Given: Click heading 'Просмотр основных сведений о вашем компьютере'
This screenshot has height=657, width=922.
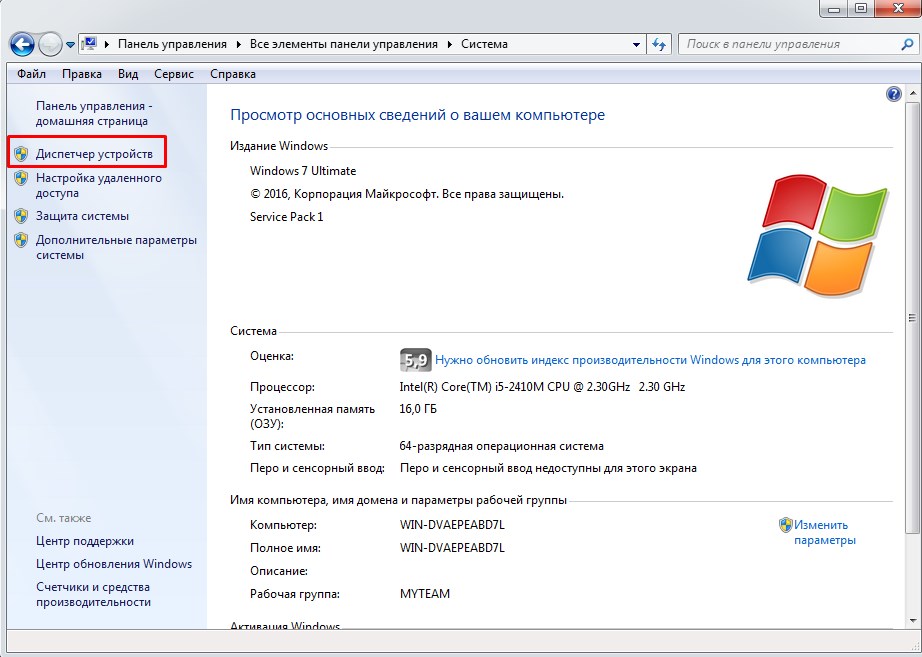Looking at the screenshot, I should 417,115.
